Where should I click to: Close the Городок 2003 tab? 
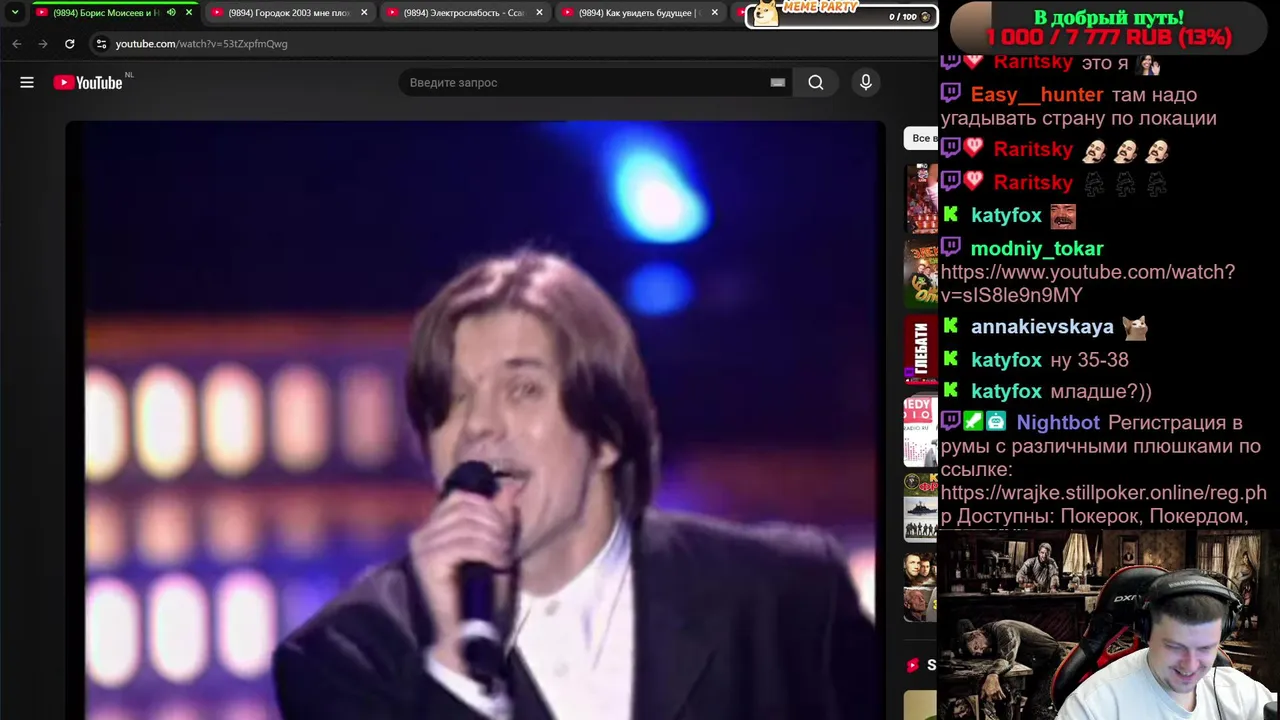click(364, 13)
